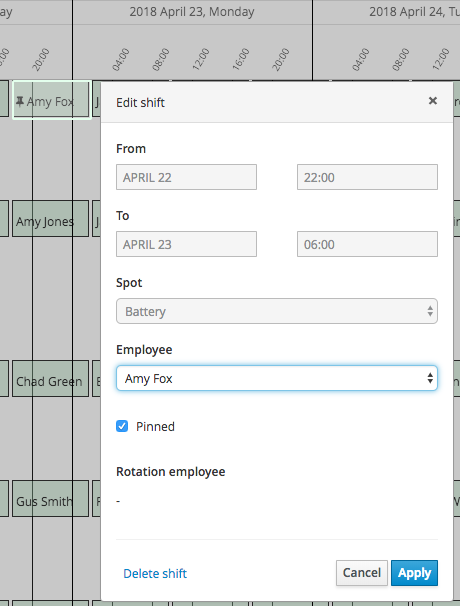The height and width of the screenshot is (606, 460).
Task: Open the Employee dropdown showing Amy Fox
Action: (277, 378)
